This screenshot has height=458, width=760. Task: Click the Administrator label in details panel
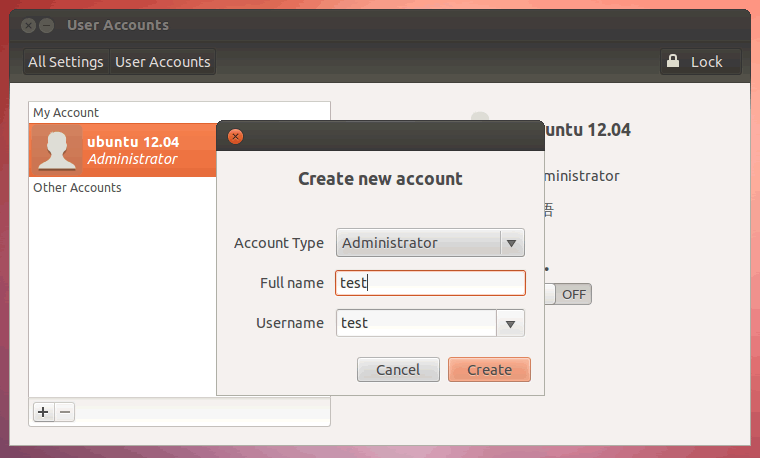580,176
